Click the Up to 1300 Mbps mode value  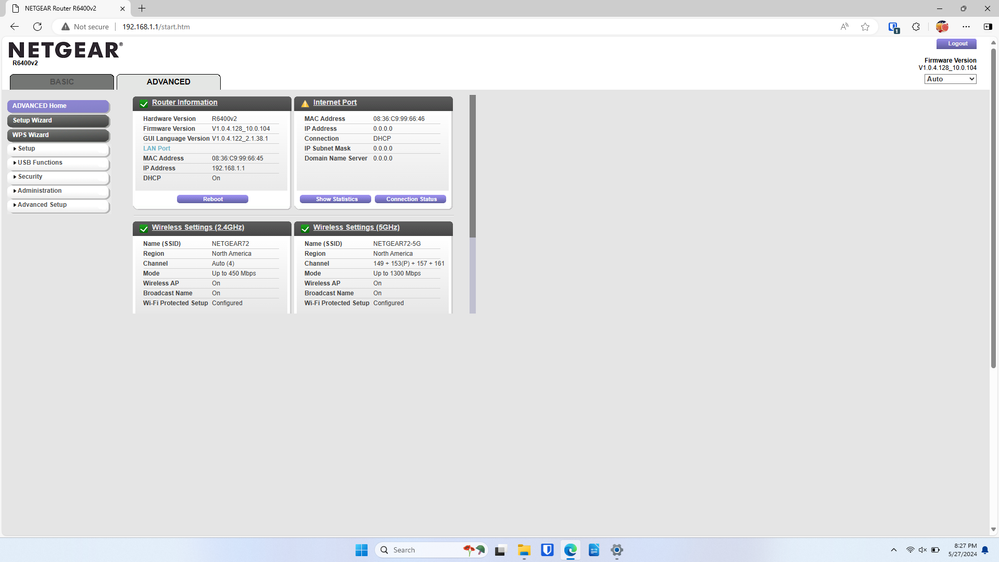click(x=397, y=273)
